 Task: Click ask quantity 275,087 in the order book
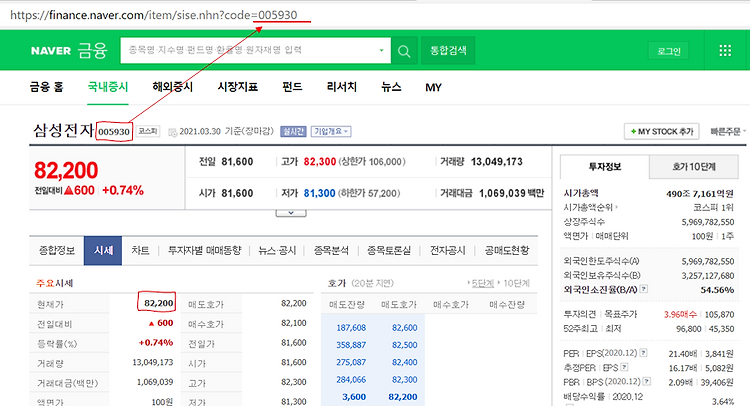click(x=351, y=362)
